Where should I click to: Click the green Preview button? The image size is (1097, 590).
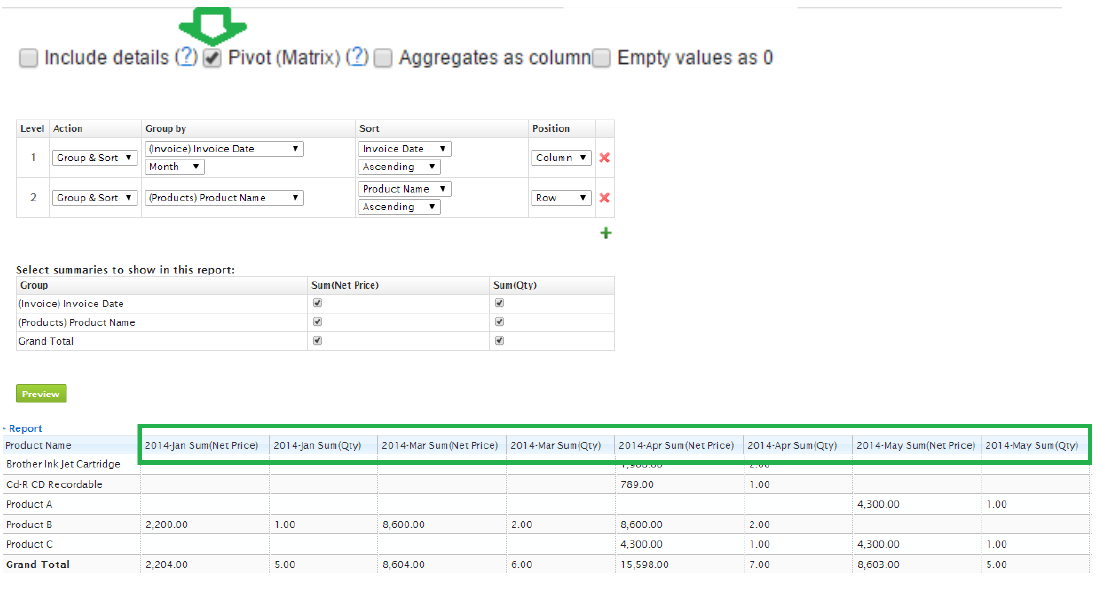(x=41, y=394)
